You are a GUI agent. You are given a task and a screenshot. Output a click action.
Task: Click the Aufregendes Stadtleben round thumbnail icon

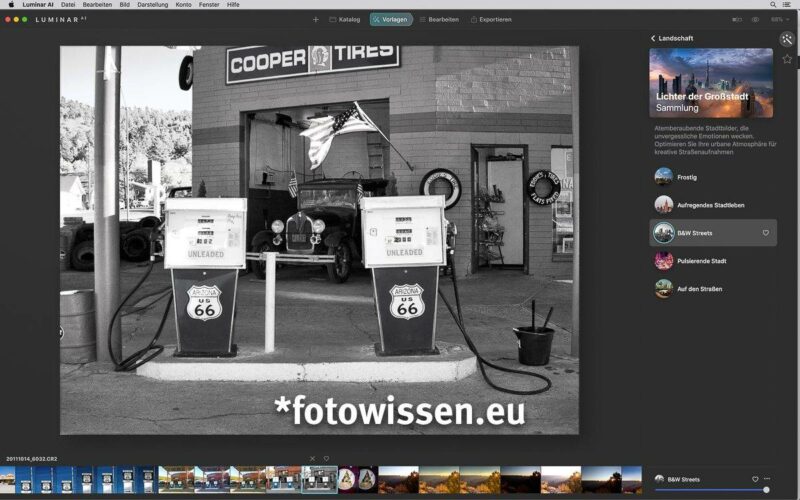click(664, 205)
